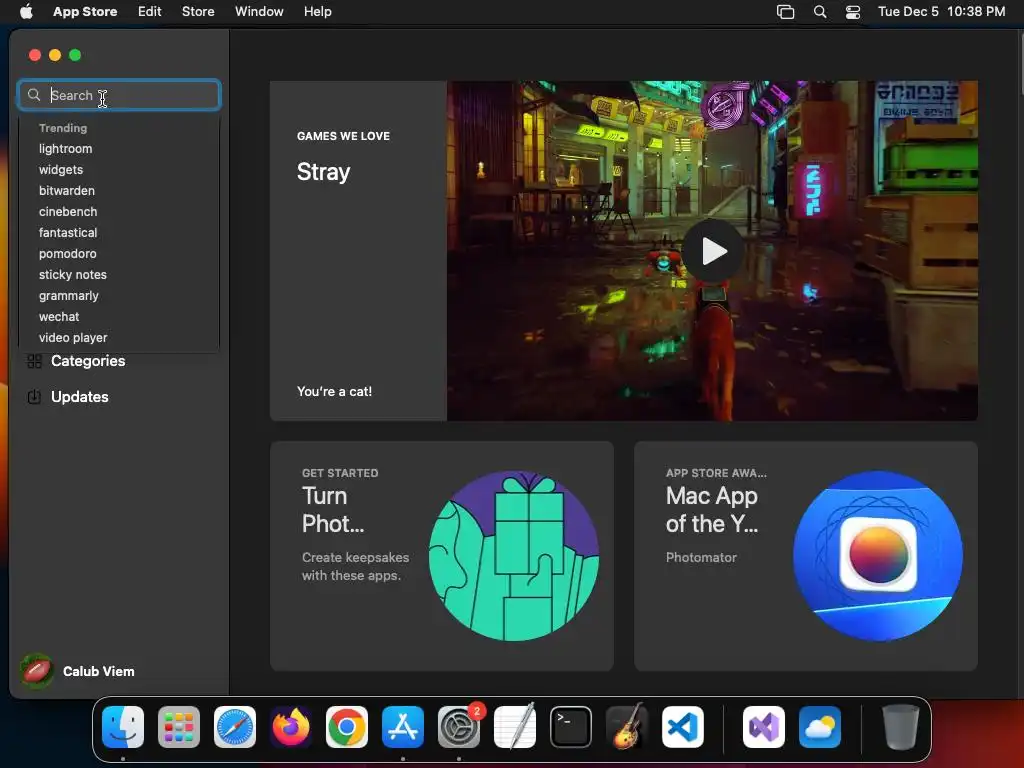Click the football account avatar

37,671
